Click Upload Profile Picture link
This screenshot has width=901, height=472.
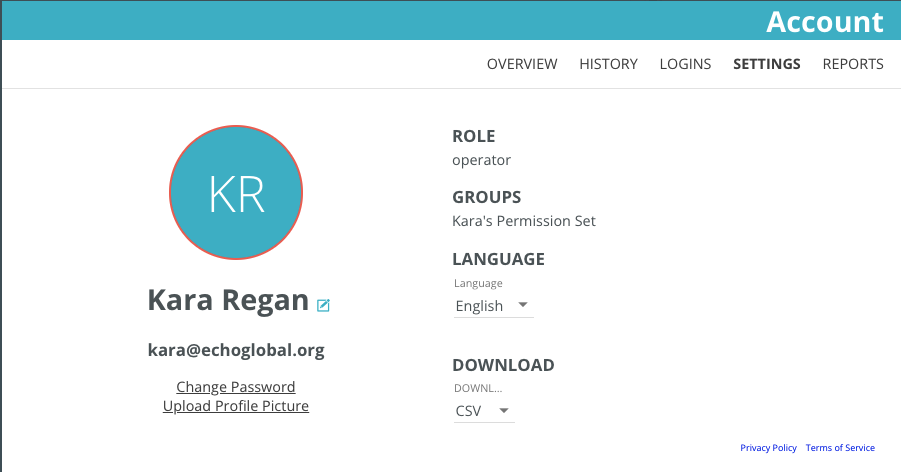[x=236, y=406]
